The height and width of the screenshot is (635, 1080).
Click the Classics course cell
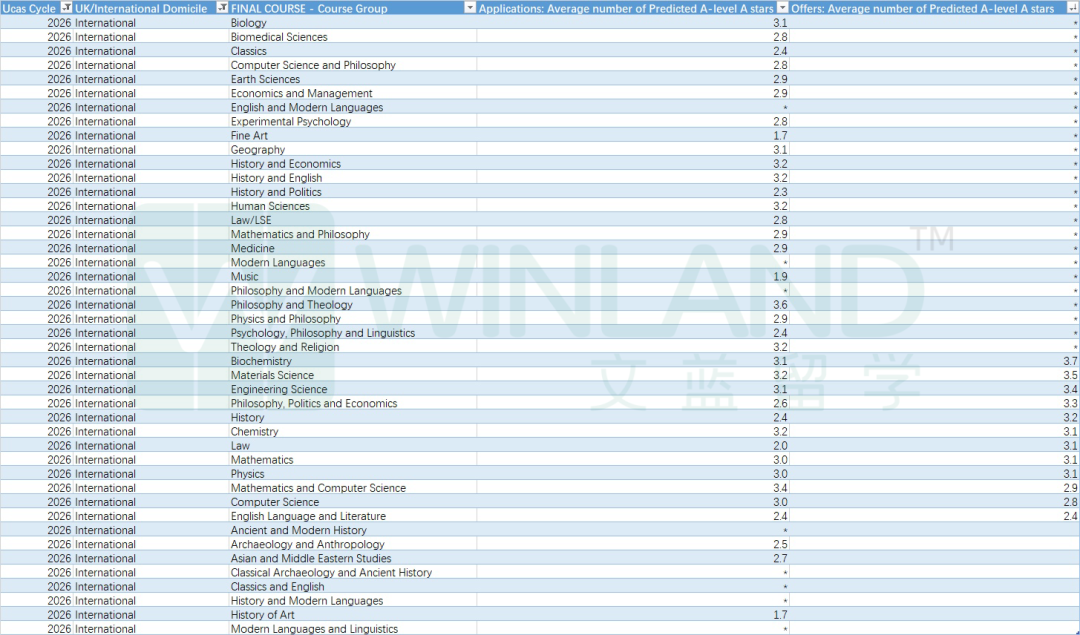[353, 51]
